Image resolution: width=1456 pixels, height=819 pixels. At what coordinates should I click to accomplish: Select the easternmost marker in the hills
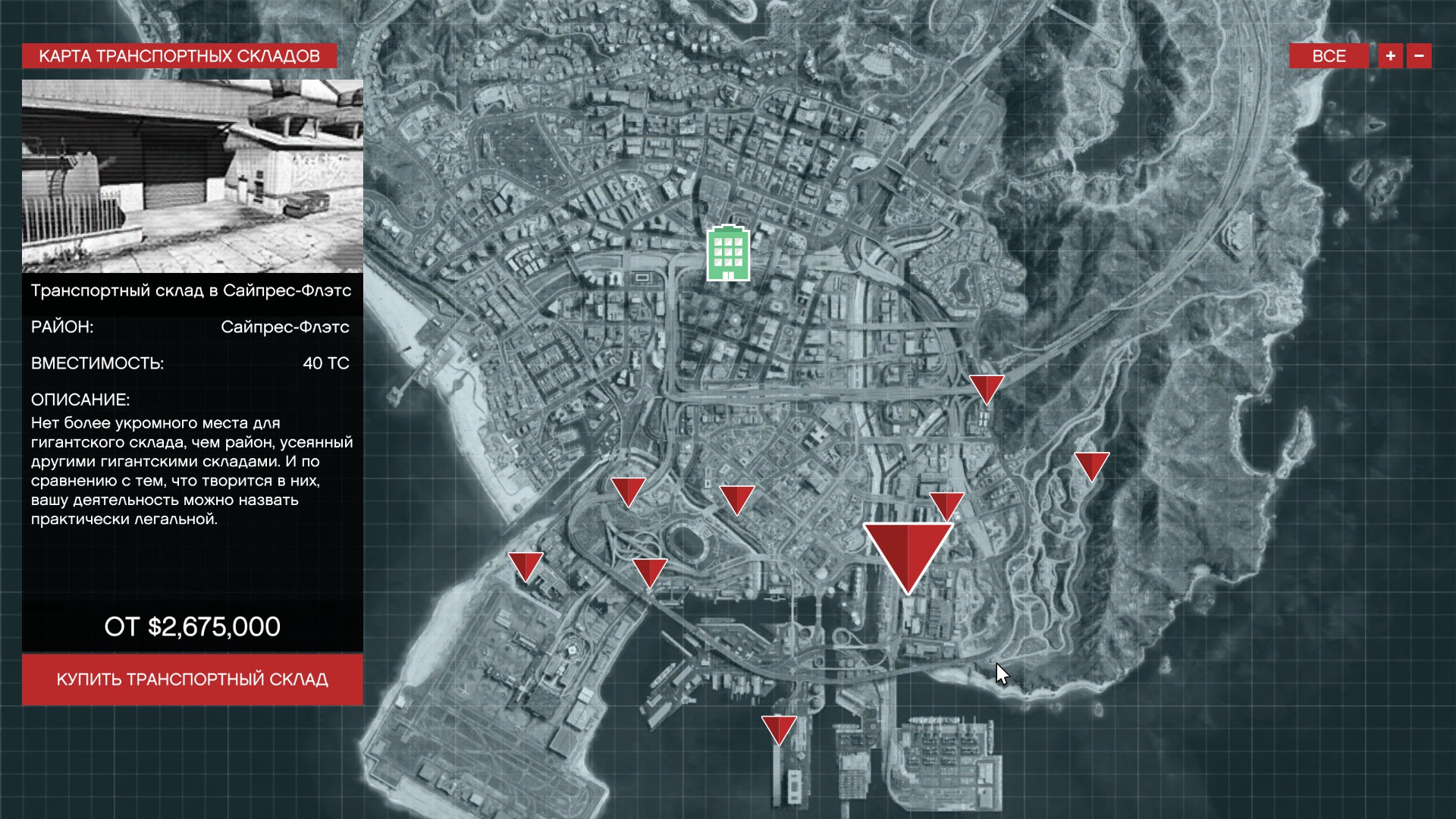coord(1091,466)
